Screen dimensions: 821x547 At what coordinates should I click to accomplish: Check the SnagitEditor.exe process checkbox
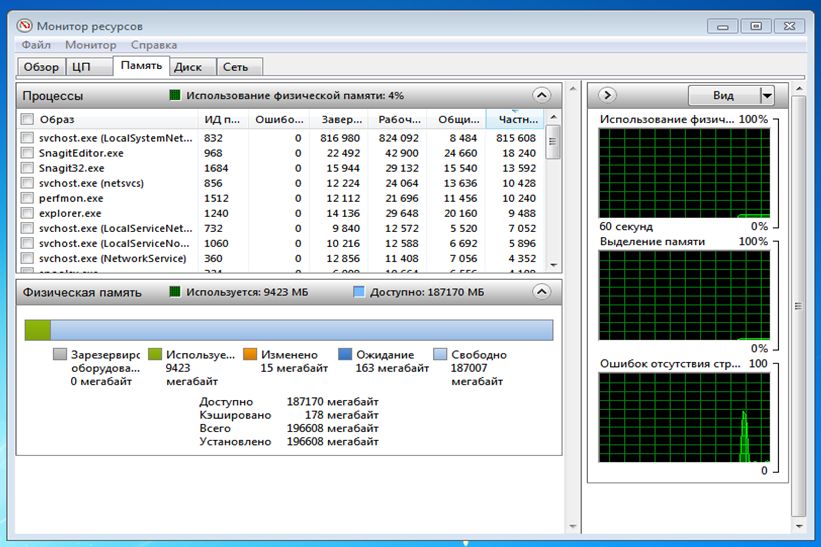point(28,153)
